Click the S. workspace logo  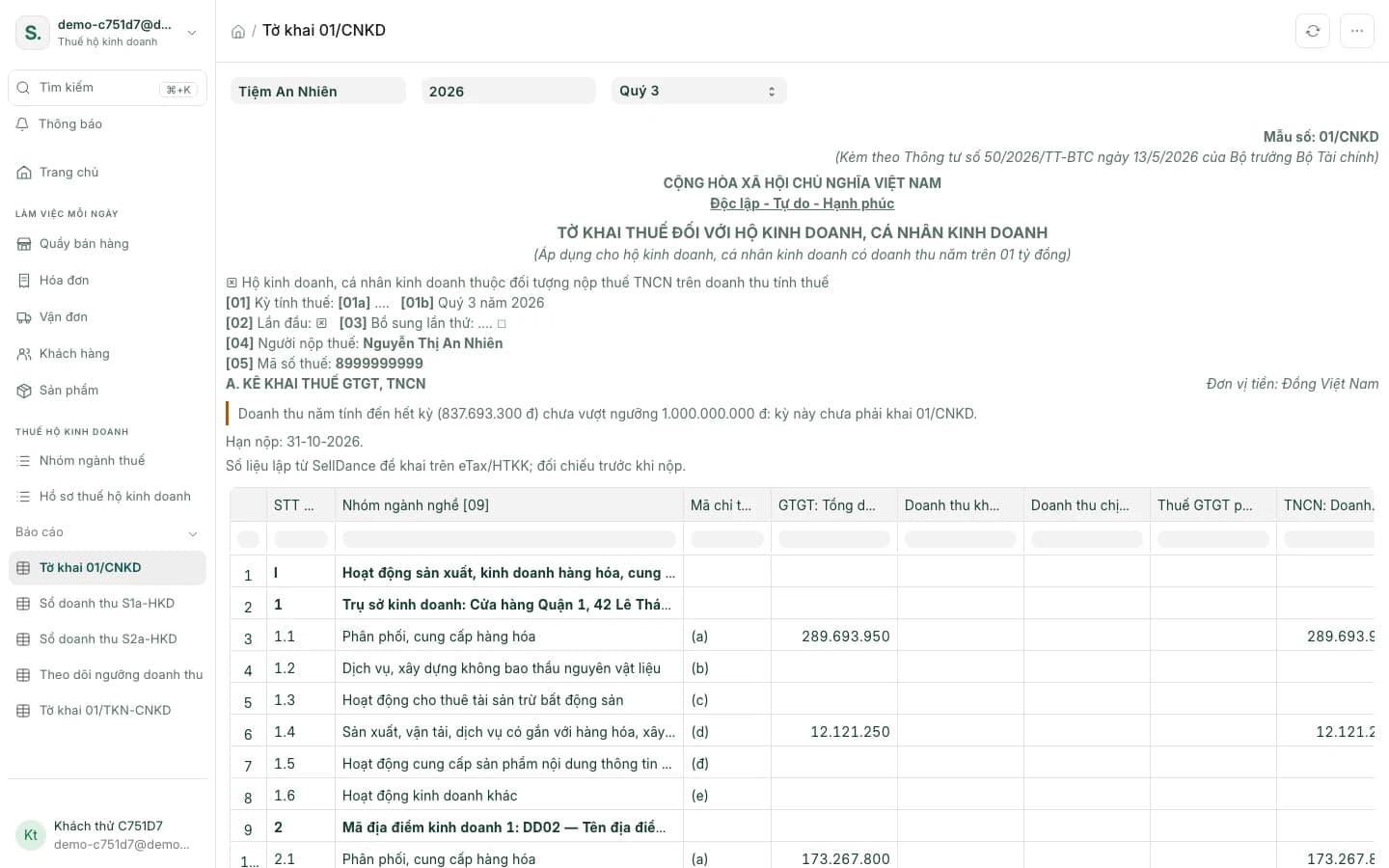coord(33,33)
